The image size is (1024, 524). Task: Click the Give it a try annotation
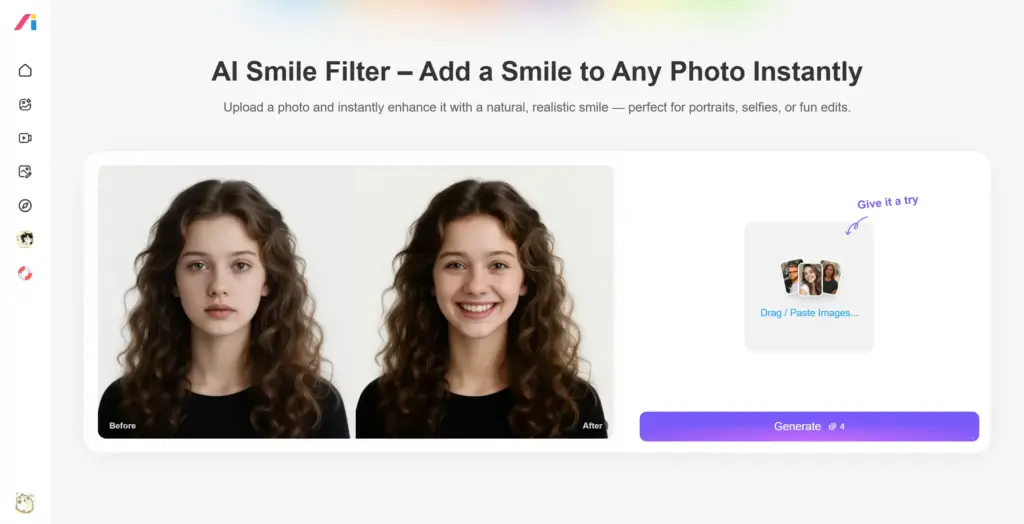click(x=888, y=203)
